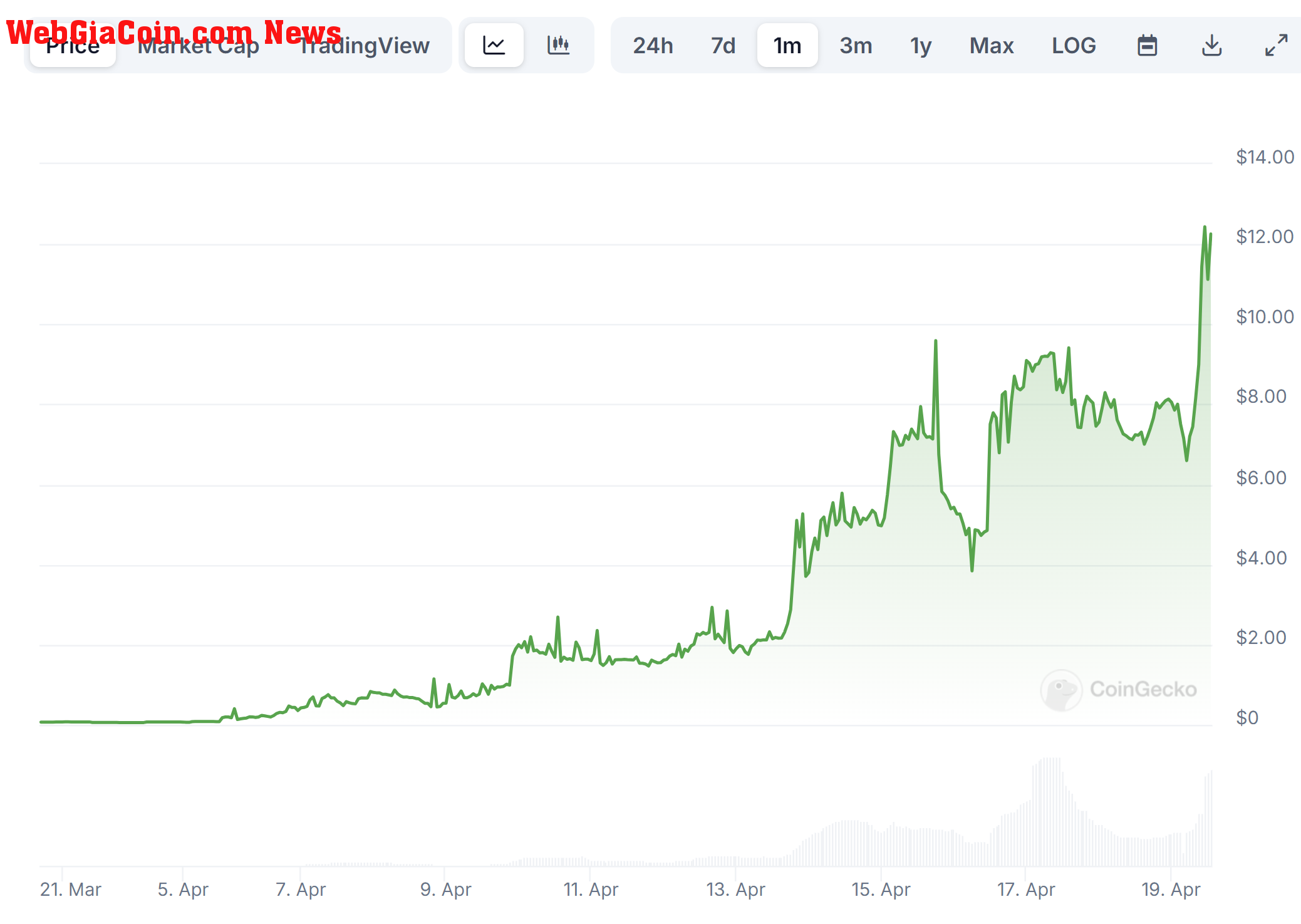1301x924 pixels.
Task: Click the 15. Apr date label
Action: point(881,890)
